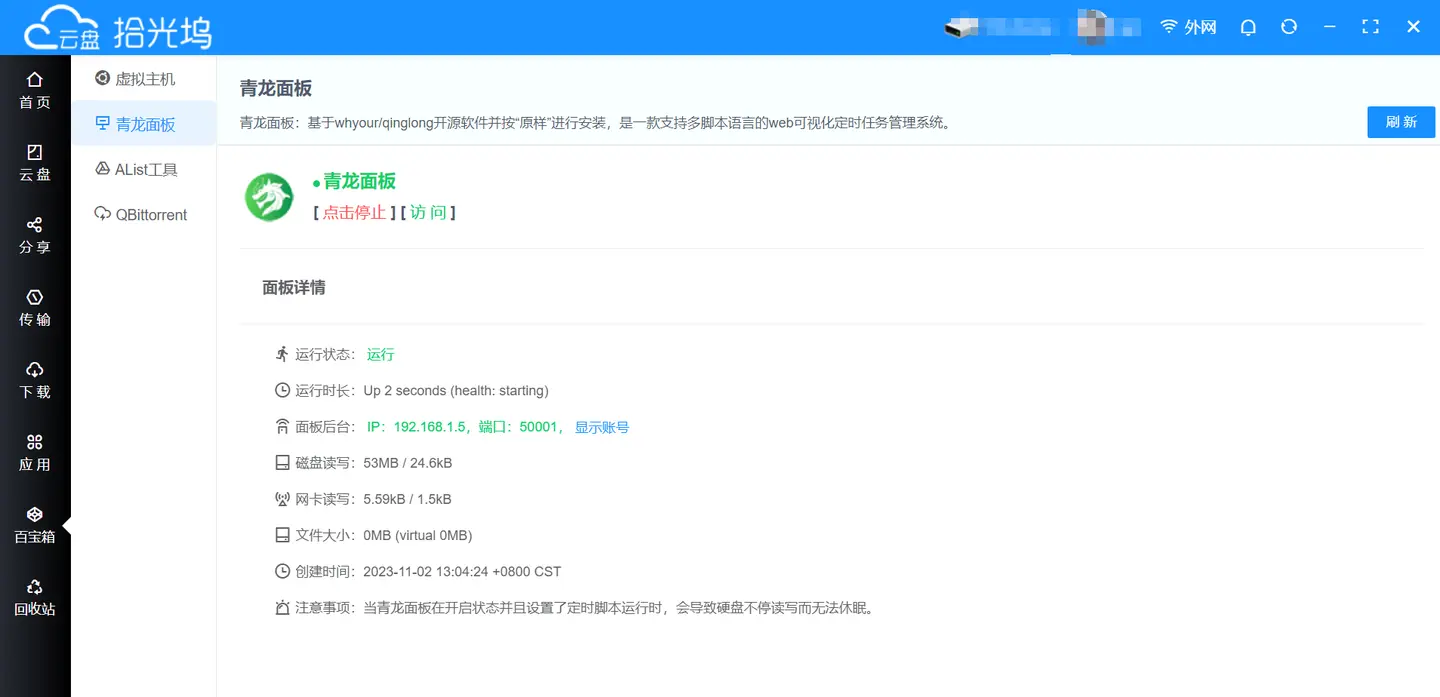
Task: Click the alarm icon beside 注意事项
Action: [282, 608]
